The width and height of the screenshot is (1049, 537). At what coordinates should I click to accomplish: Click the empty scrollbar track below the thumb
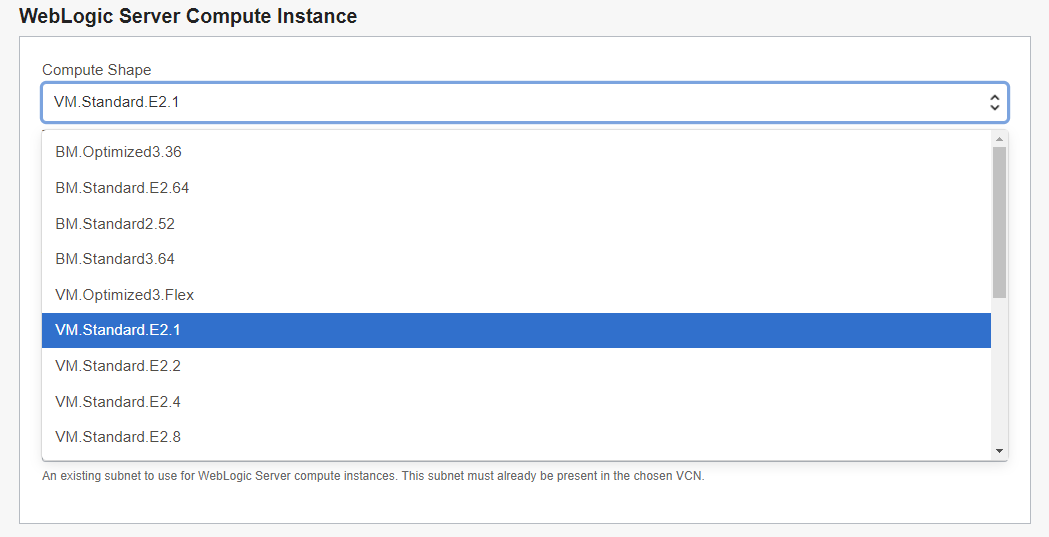pos(999,371)
